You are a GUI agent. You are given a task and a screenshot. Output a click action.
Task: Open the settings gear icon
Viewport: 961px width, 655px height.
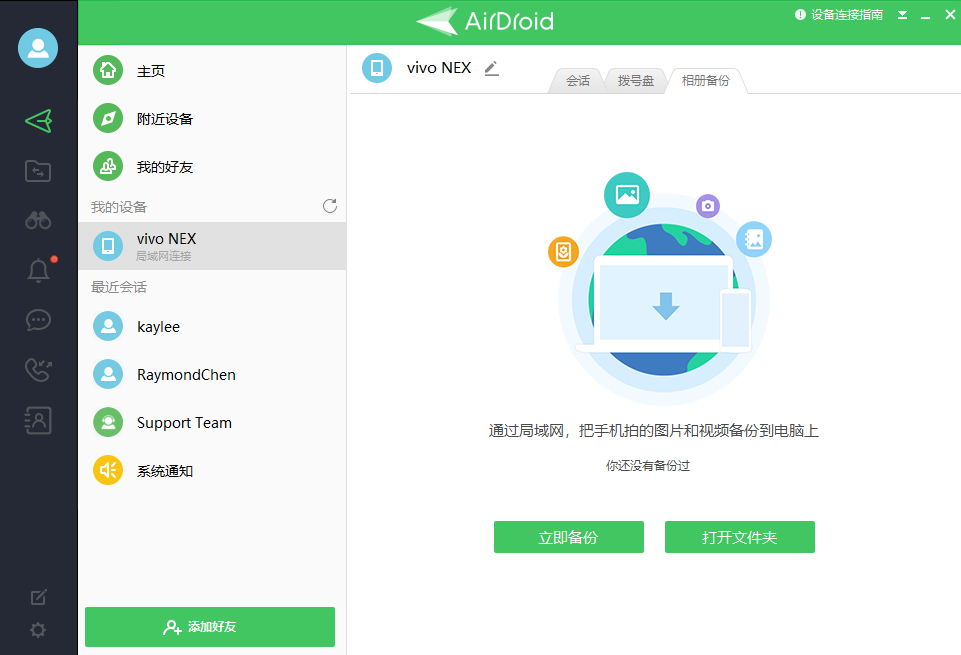(38, 630)
